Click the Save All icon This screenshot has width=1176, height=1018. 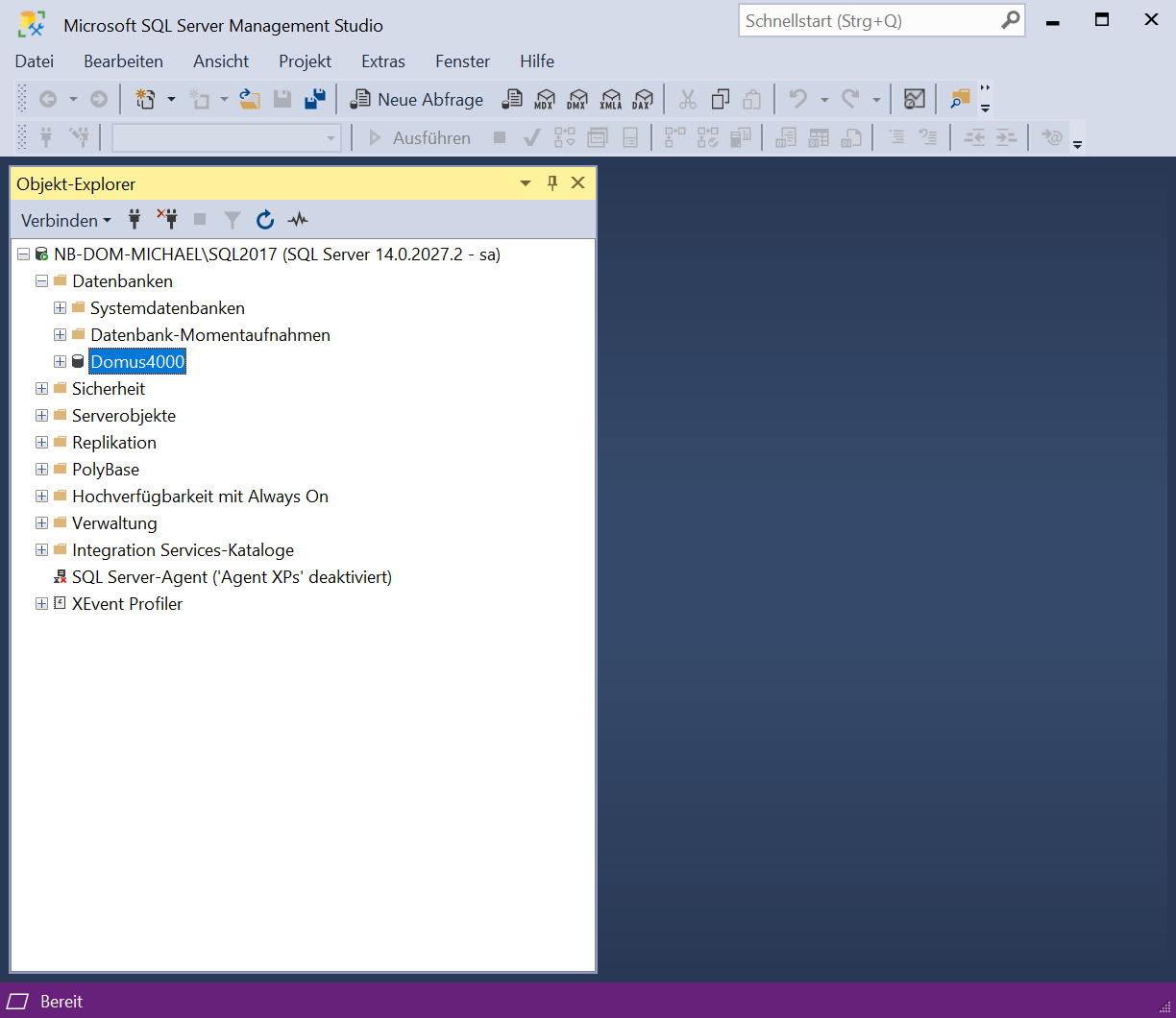[x=315, y=99]
